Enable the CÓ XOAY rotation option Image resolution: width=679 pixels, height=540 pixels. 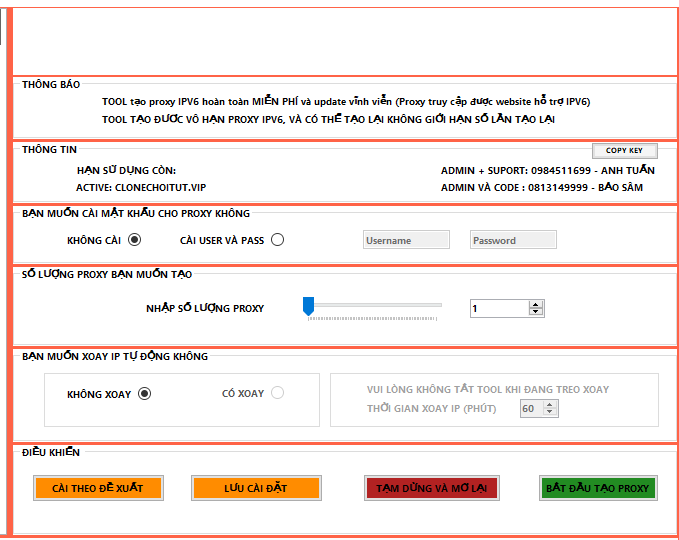click(277, 393)
